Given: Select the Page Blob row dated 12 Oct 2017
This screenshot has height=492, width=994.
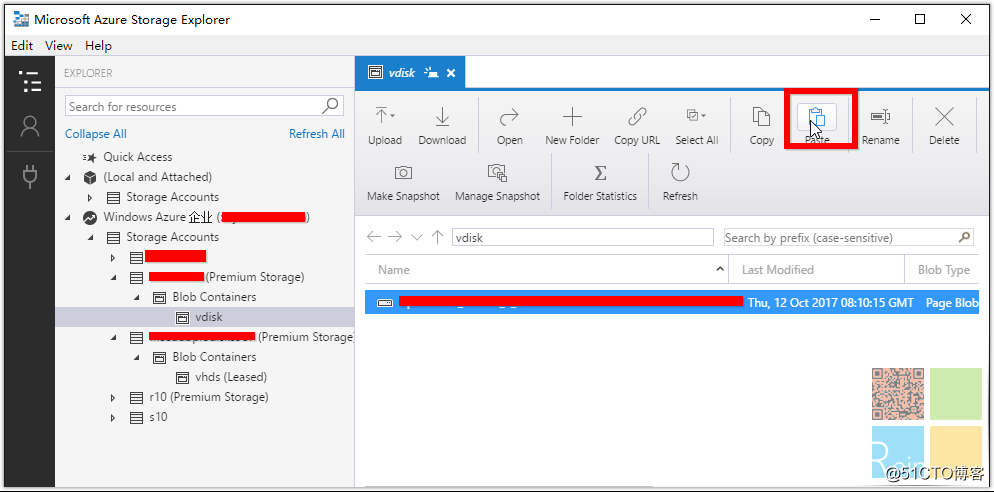Looking at the screenshot, I should tap(672, 303).
